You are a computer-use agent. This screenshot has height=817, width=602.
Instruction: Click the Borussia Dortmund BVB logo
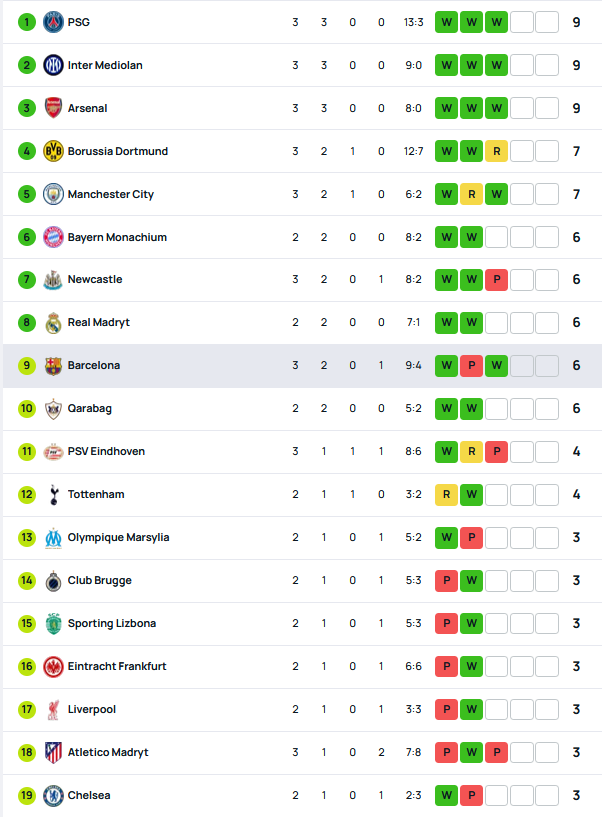coord(53,151)
